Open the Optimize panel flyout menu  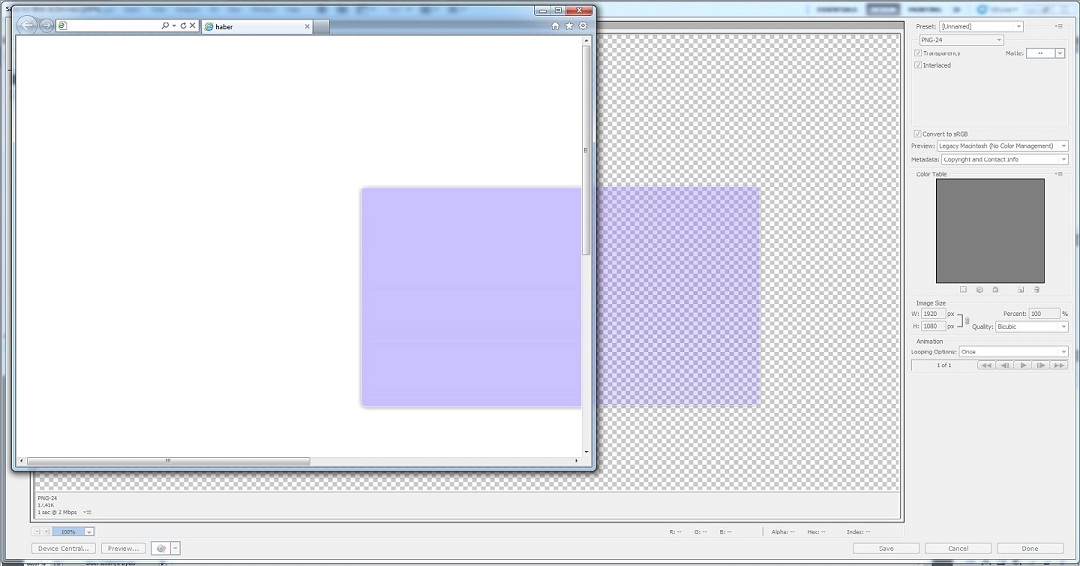(x=1059, y=26)
